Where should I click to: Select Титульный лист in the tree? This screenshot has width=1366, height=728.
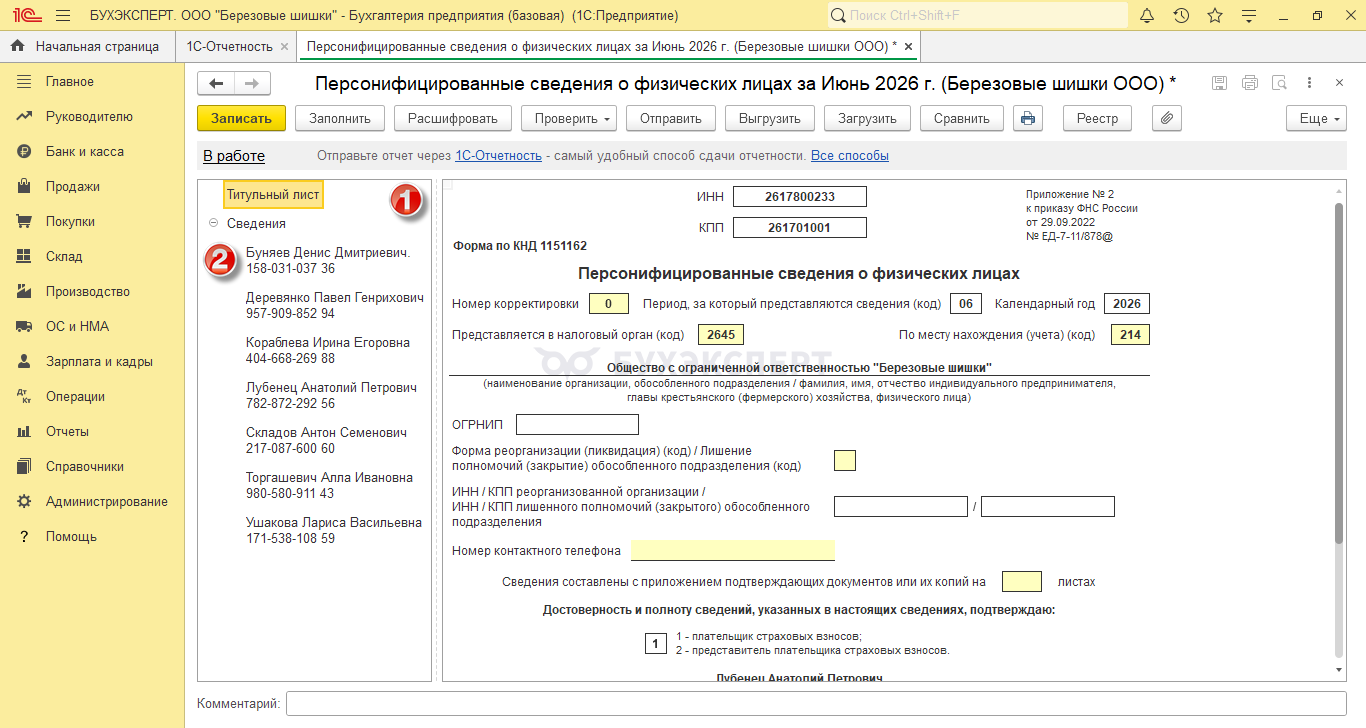pyautogui.click(x=273, y=195)
